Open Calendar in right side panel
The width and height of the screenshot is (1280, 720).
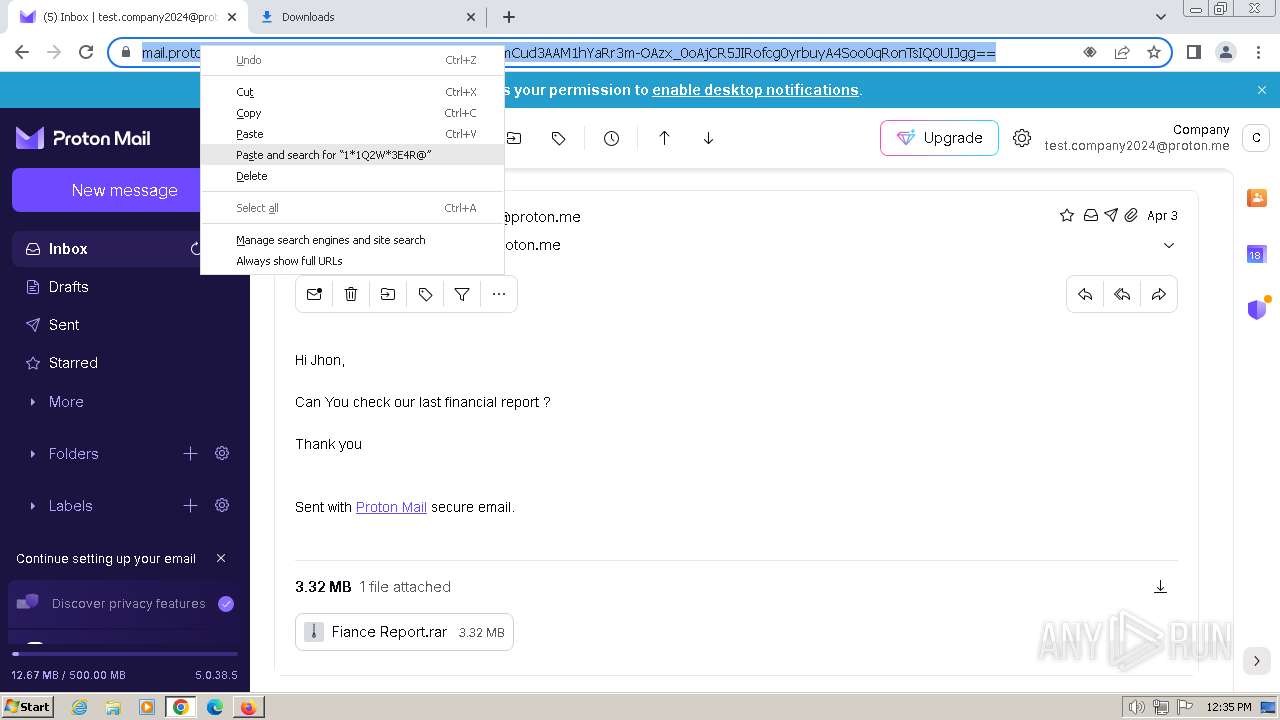tap(1257, 254)
